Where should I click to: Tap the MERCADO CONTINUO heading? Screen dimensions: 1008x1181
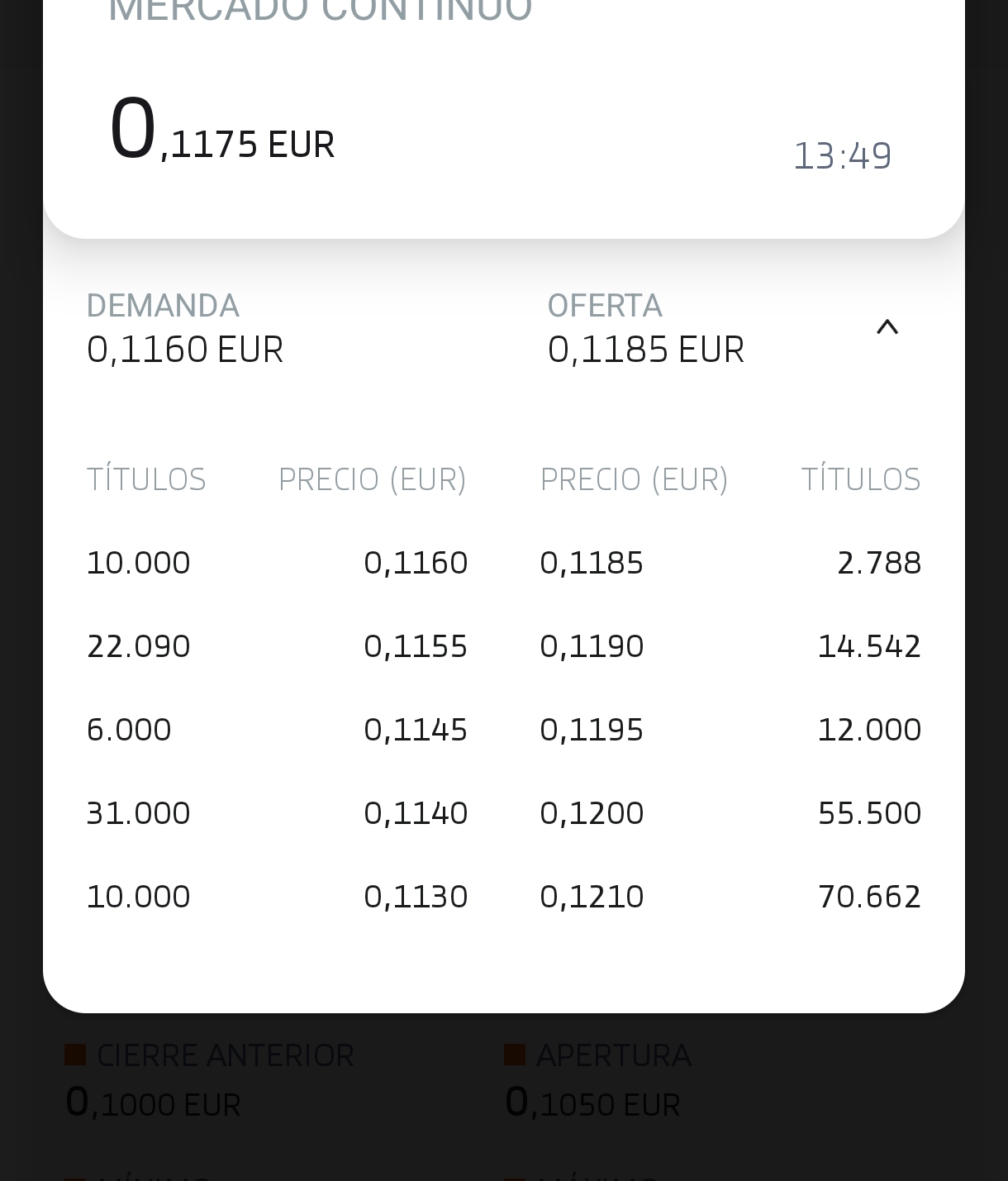[320, 10]
